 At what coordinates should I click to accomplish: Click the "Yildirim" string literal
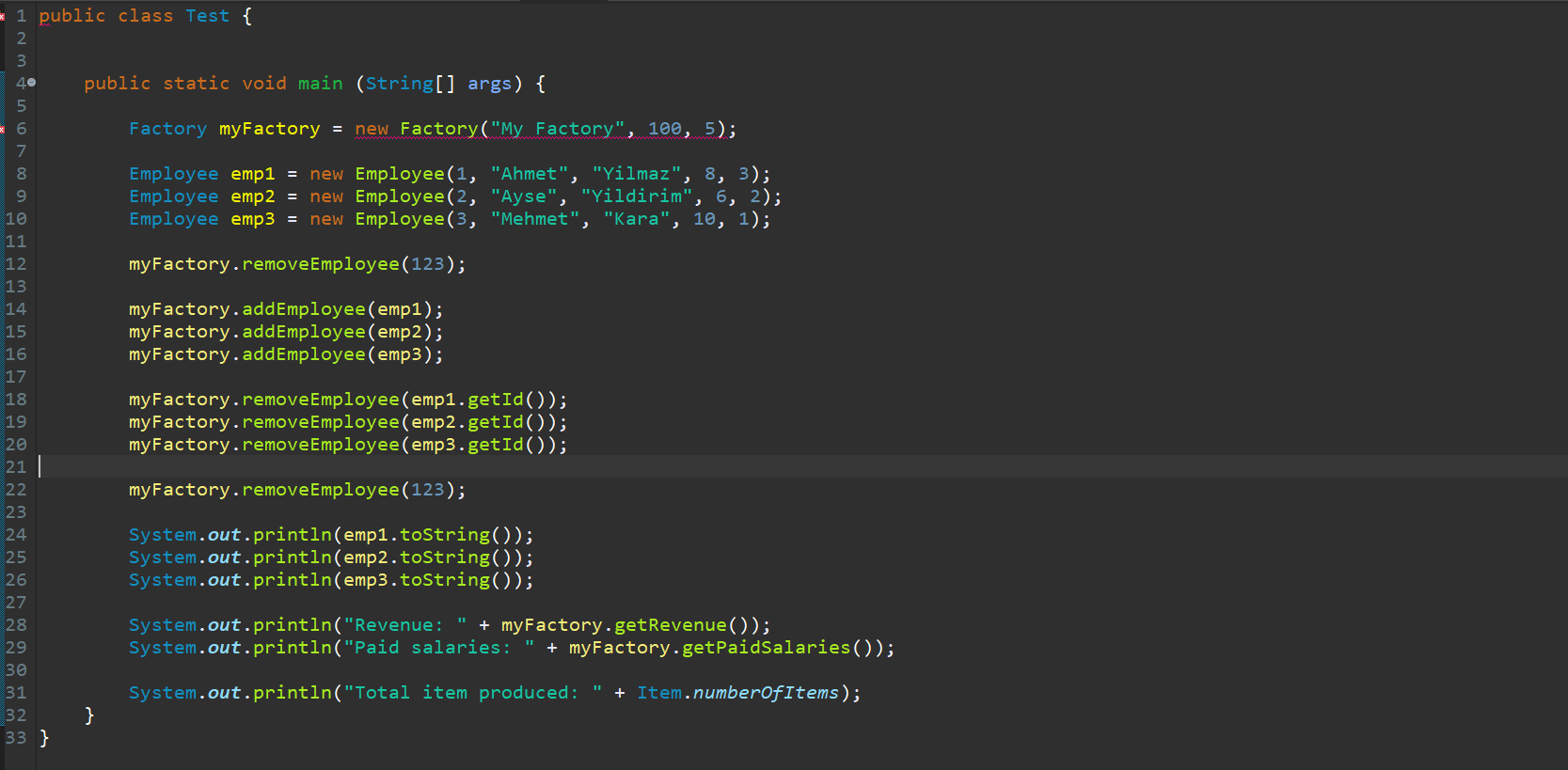637,196
